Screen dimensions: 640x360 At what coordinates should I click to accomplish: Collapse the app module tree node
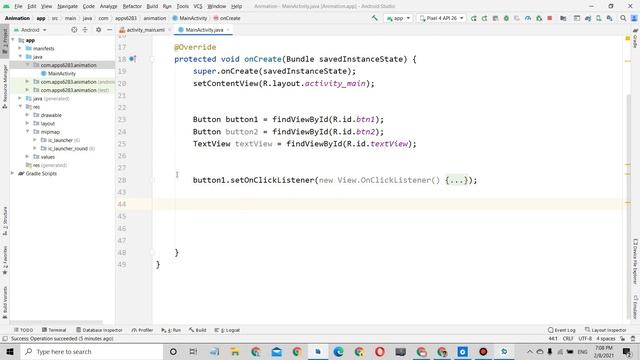coord(13,40)
